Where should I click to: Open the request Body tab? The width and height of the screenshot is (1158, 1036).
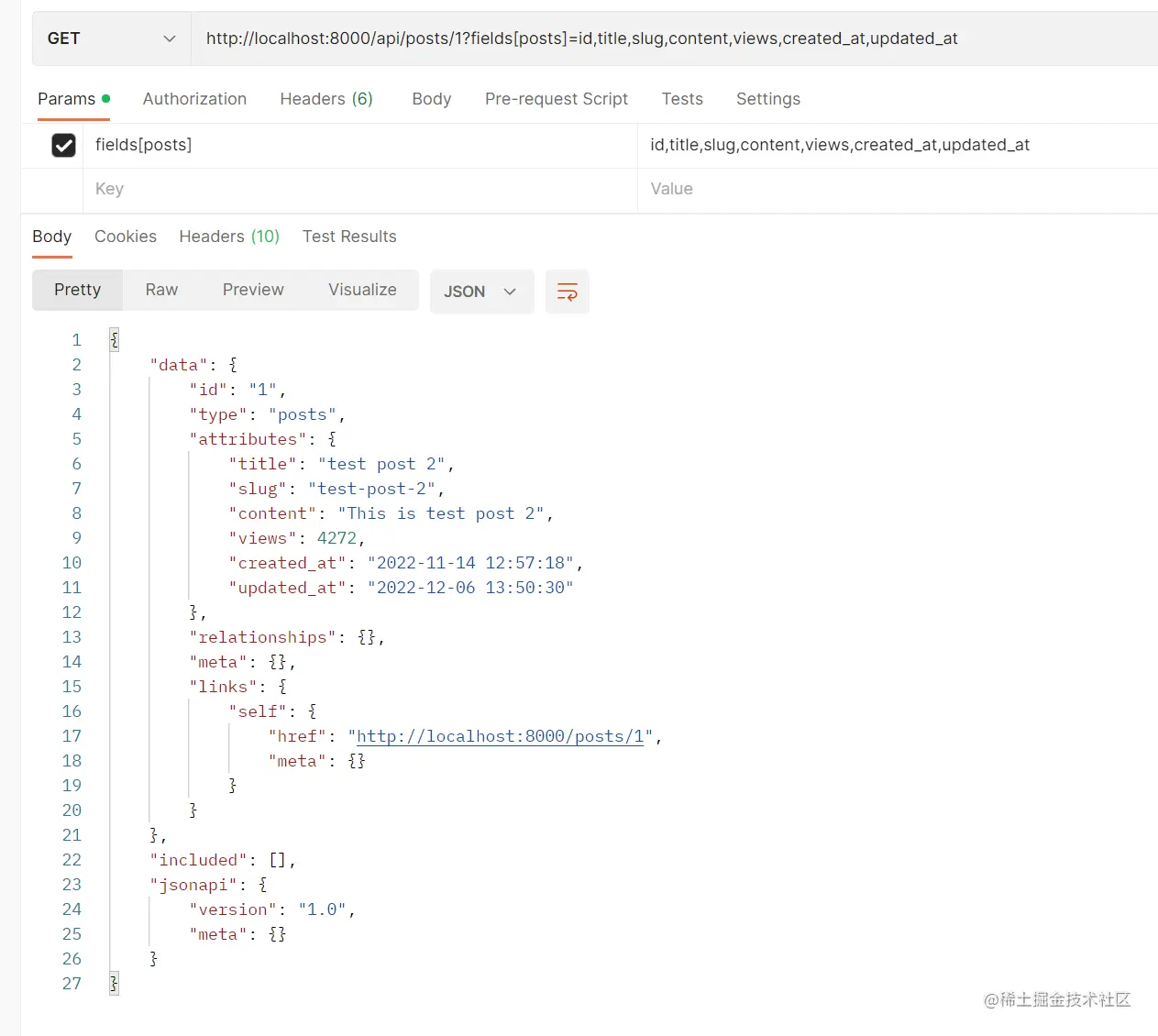click(432, 99)
